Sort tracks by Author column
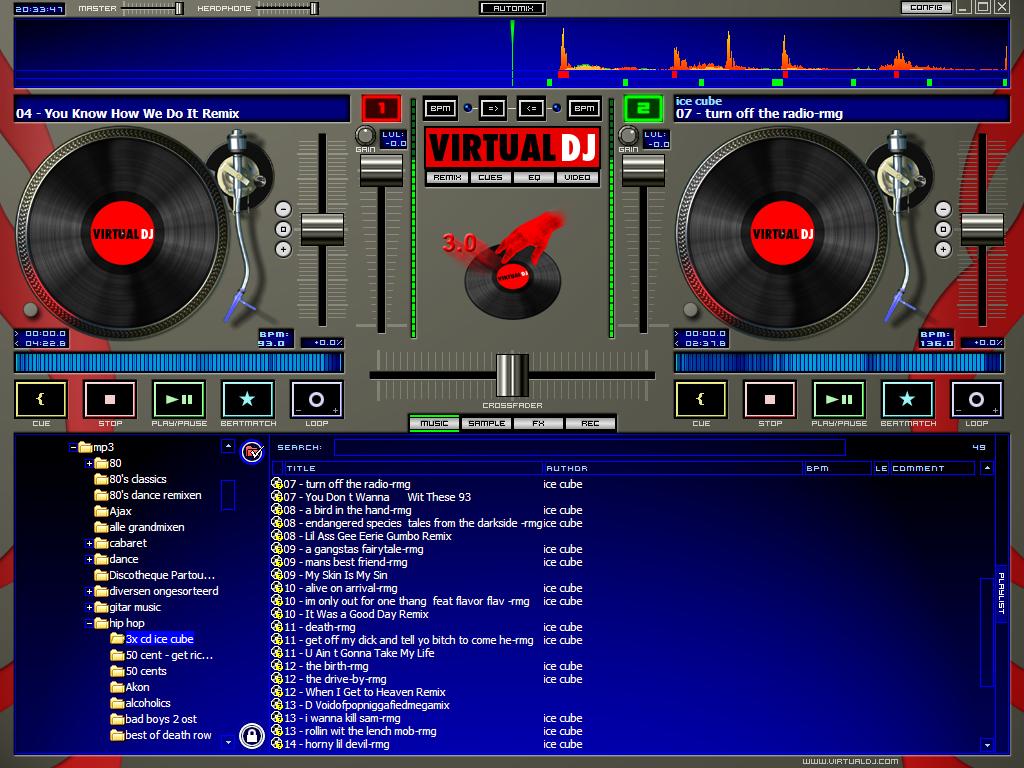This screenshot has height=768, width=1024. coord(672,468)
